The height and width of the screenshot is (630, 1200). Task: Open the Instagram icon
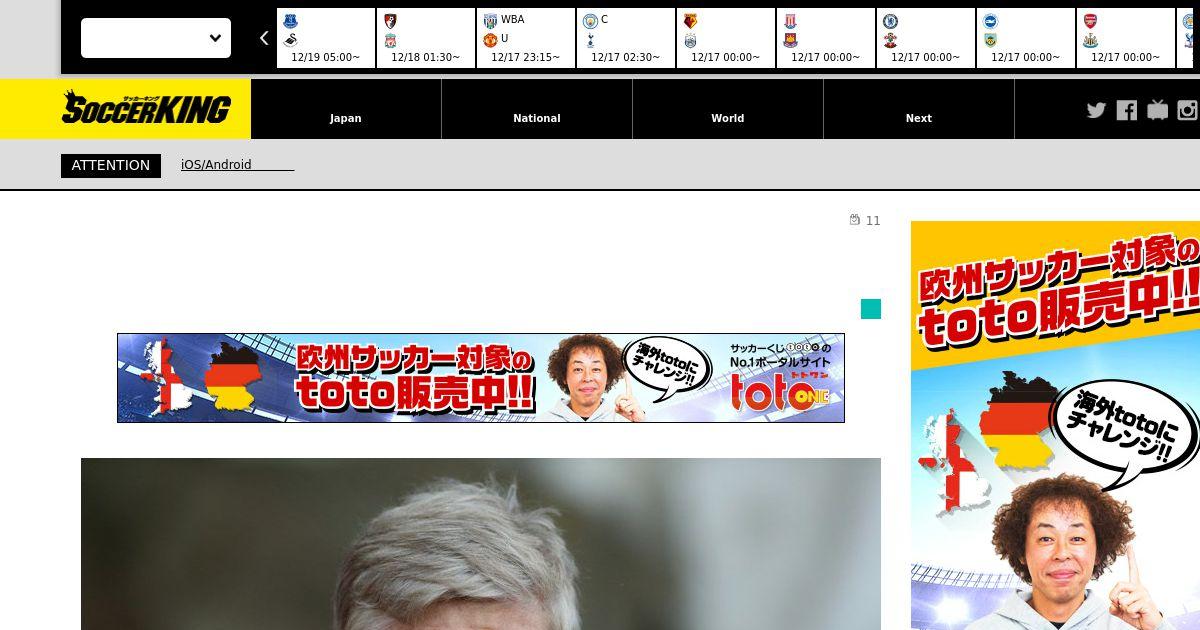click(x=1188, y=110)
